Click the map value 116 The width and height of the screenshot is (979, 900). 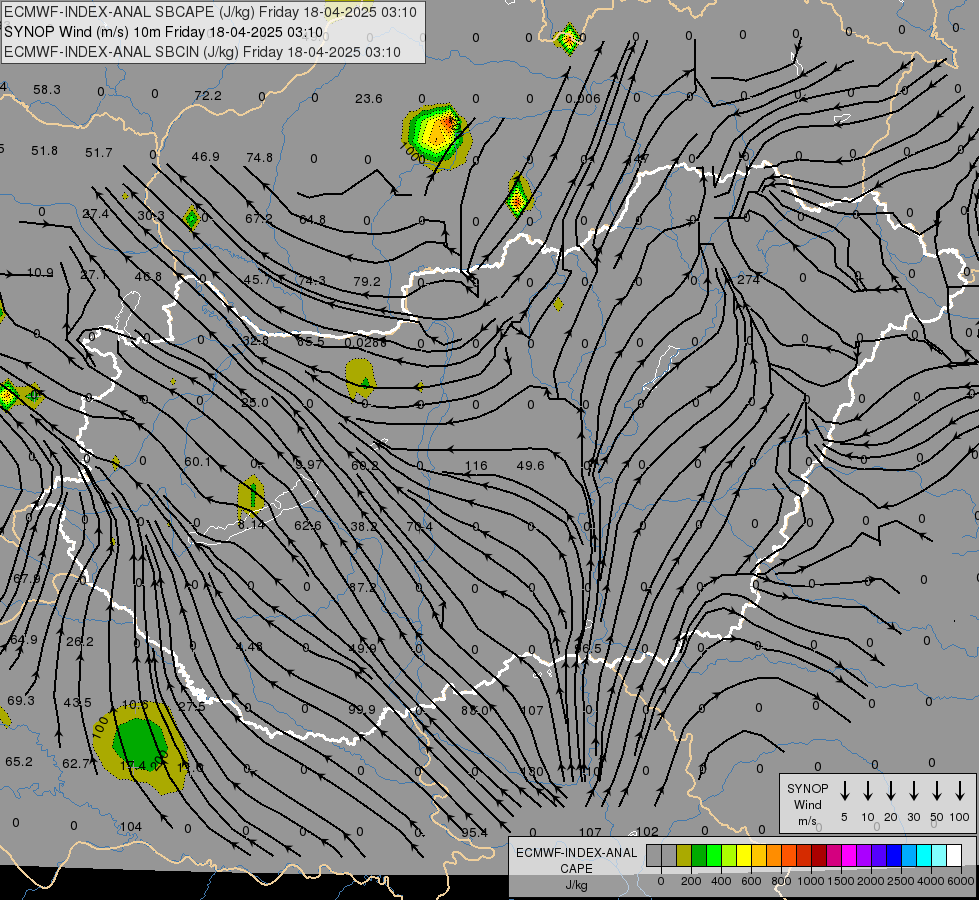(x=476, y=465)
